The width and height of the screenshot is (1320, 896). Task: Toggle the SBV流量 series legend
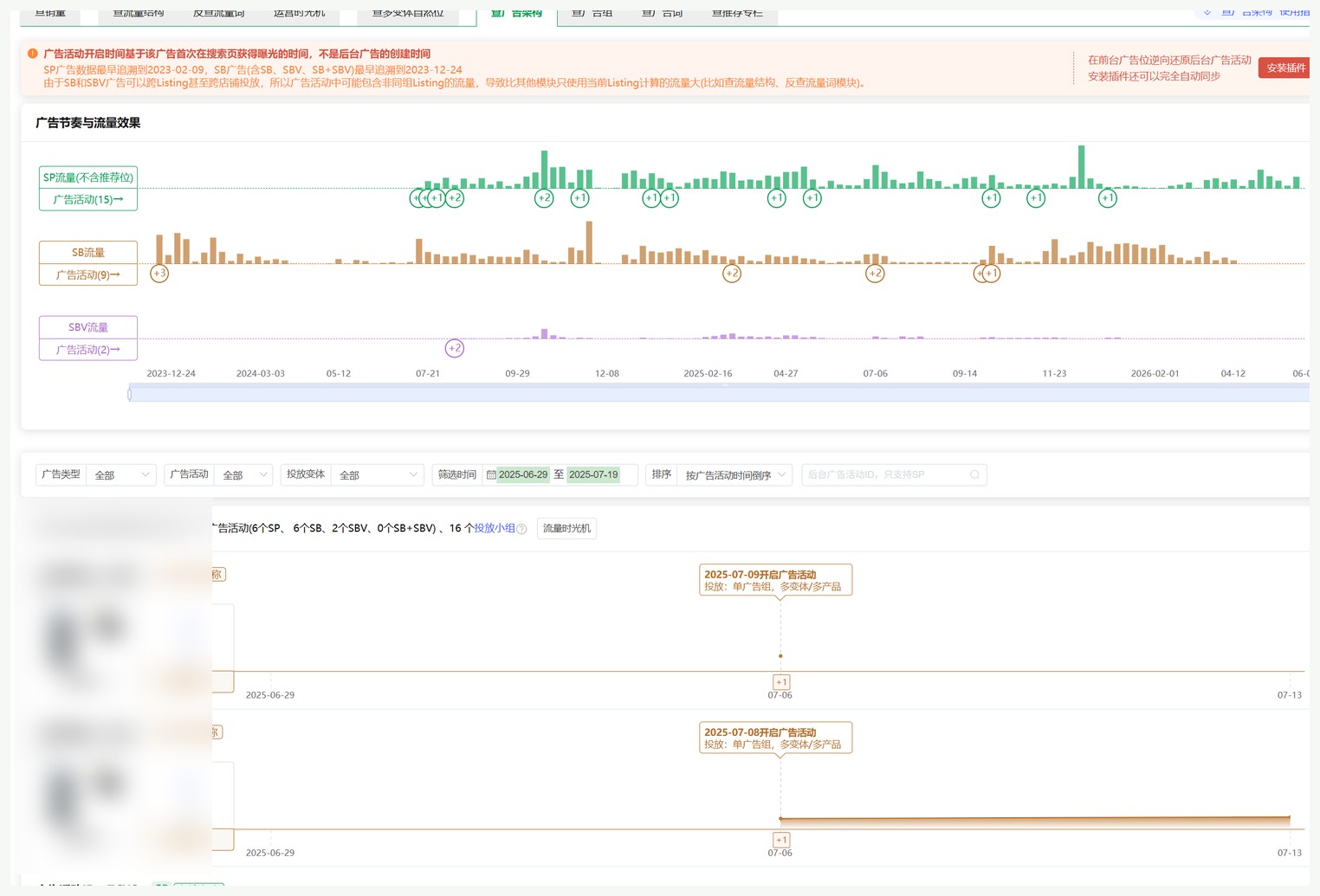pyautogui.click(x=88, y=327)
